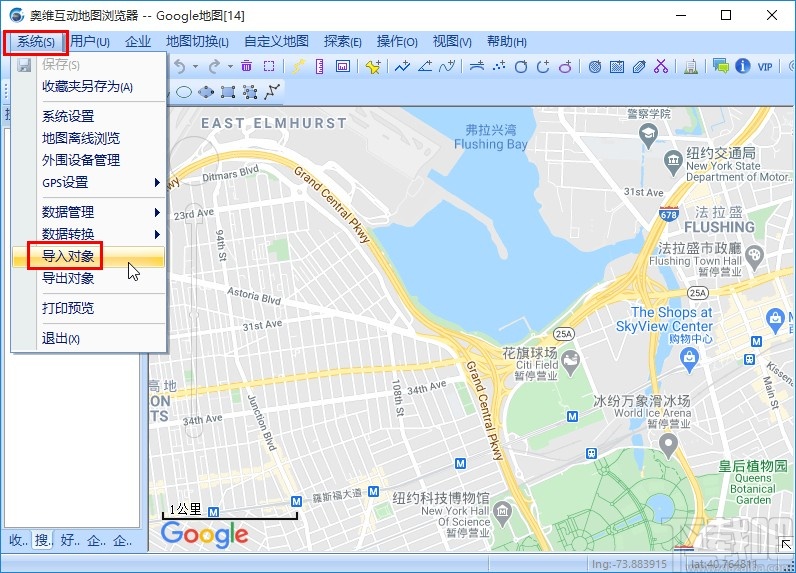The width and height of the screenshot is (796, 573).
Task: Select the dashed rectangle selection tool
Action: pos(269,66)
